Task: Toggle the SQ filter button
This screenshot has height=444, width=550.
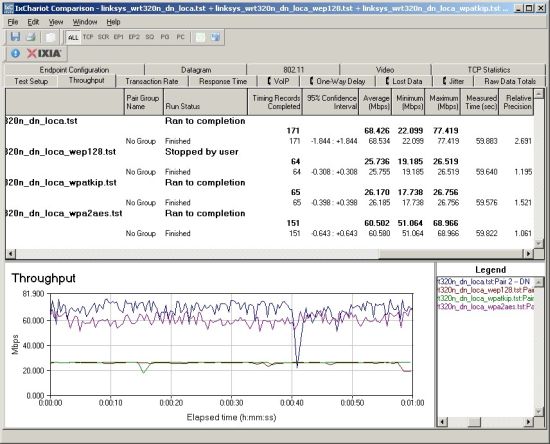Action: (150, 37)
